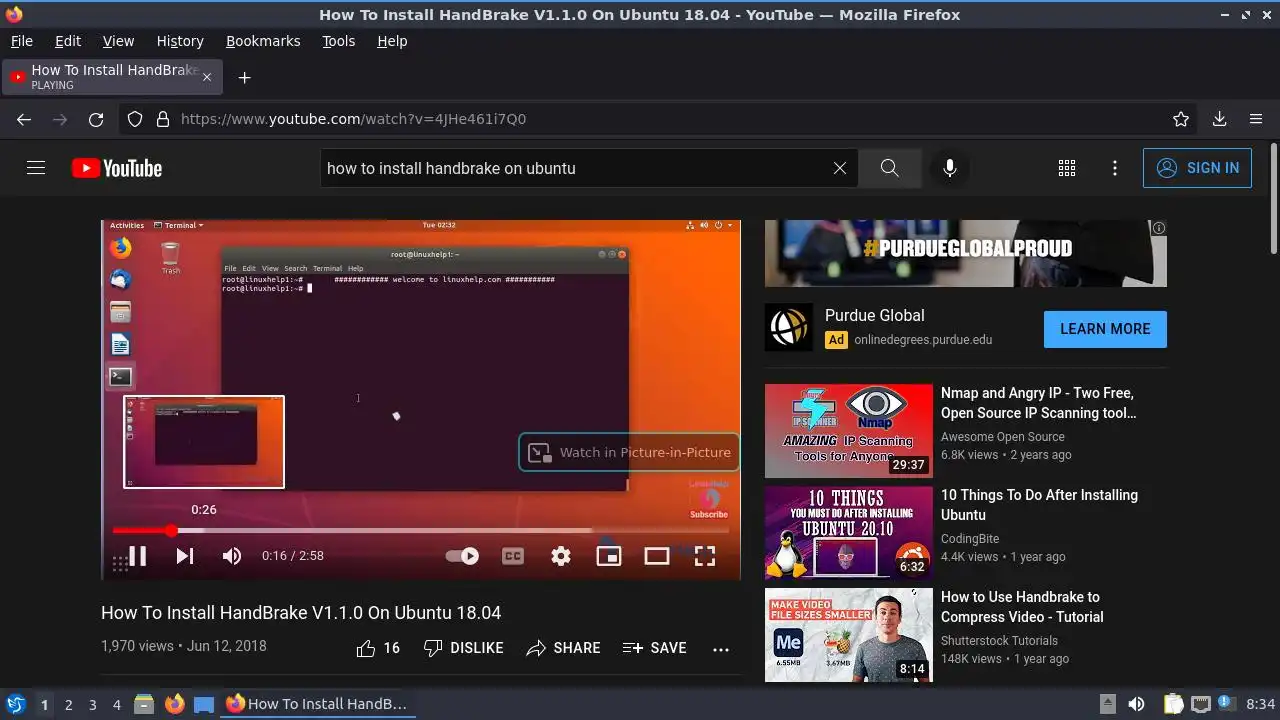Open the YouTube apps grid

[x=1067, y=168]
